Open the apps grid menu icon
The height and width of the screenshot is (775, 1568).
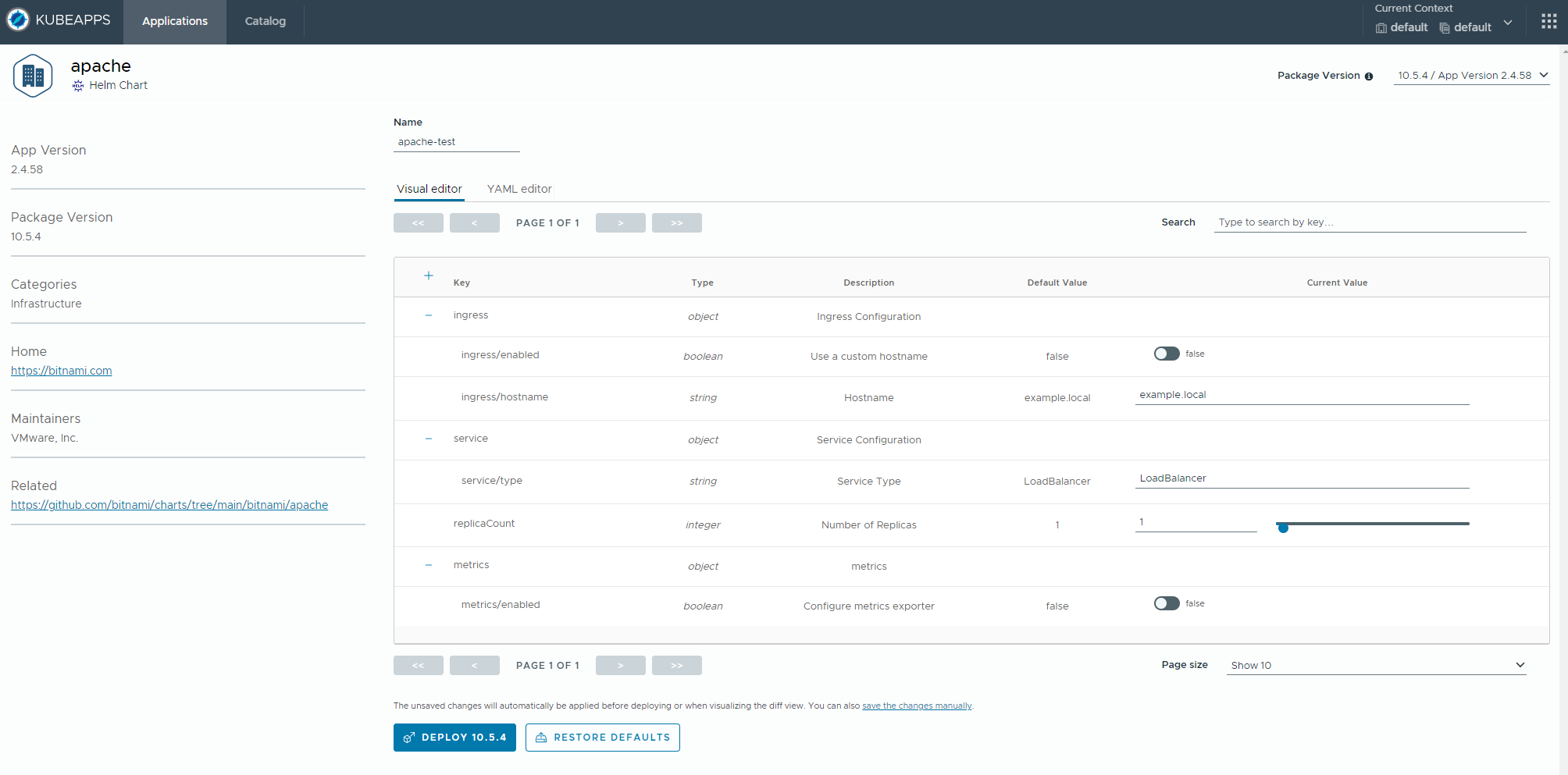[1548, 22]
